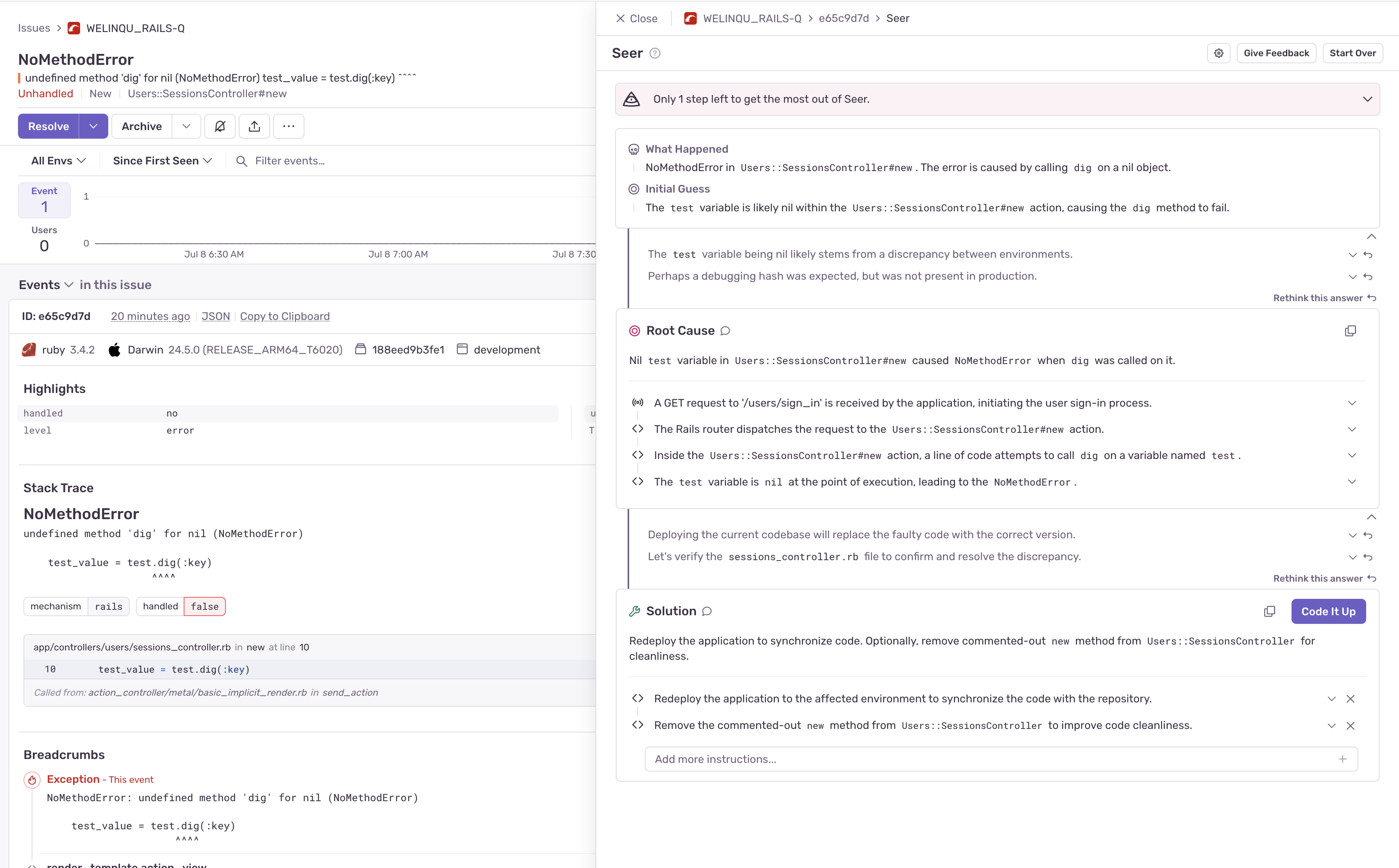Expand 'Deploying the current codebase' insight
Image resolution: width=1399 pixels, height=868 pixels.
1352,536
